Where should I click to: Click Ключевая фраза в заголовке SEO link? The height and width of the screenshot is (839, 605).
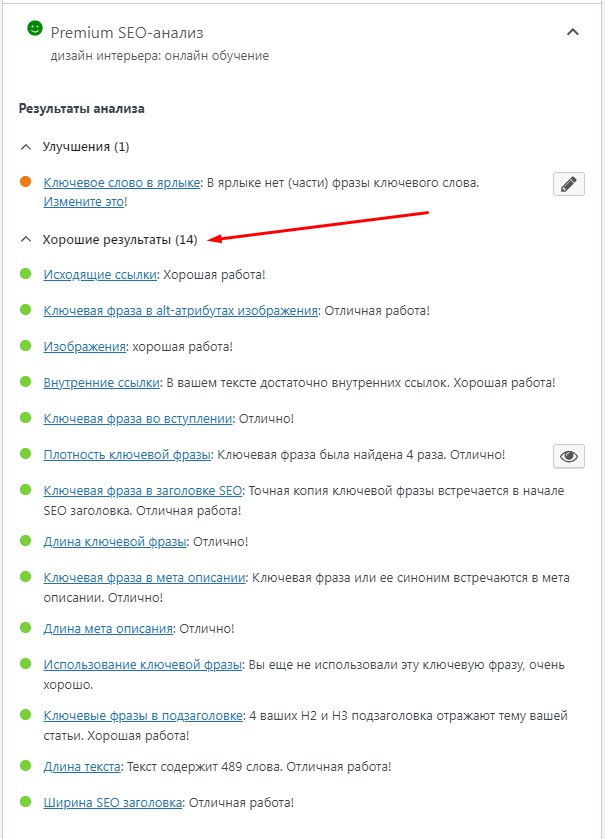(143, 491)
